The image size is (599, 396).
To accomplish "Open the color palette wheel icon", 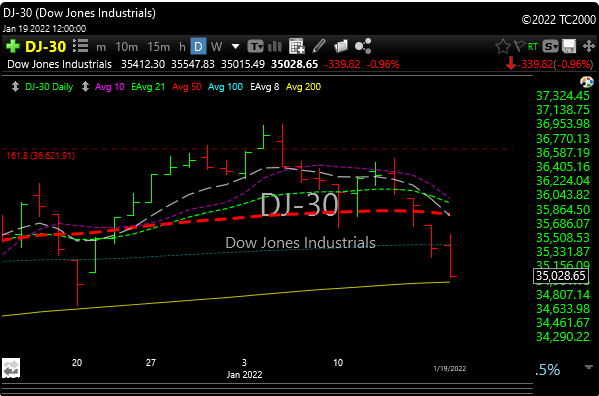I will click(x=586, y=82).
